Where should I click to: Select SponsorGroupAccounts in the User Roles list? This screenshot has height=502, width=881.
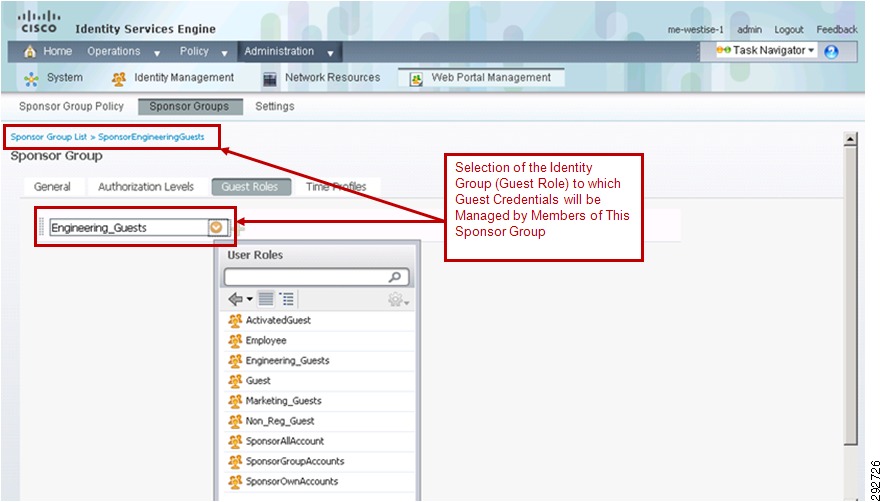pos(320,462)
